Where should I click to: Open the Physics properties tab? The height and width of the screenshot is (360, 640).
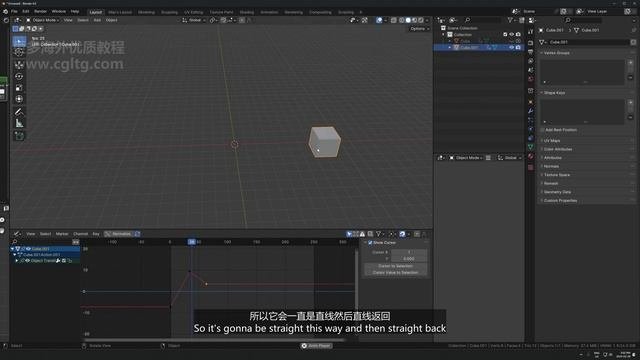pos(531,129)
